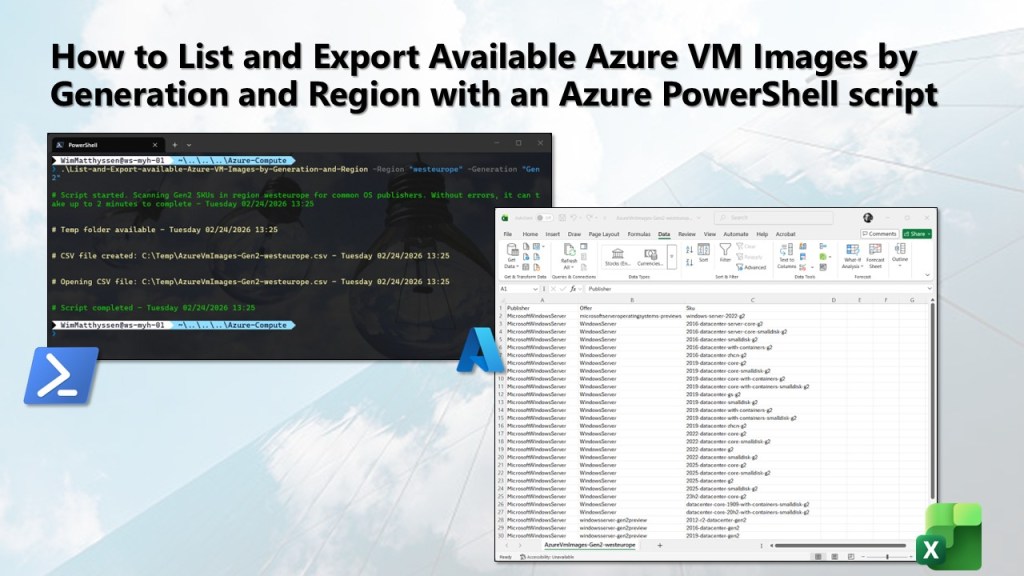Click the Share button in Excel
The width and height of the screenshot is (1024, 576).
(x=916, y=234)
